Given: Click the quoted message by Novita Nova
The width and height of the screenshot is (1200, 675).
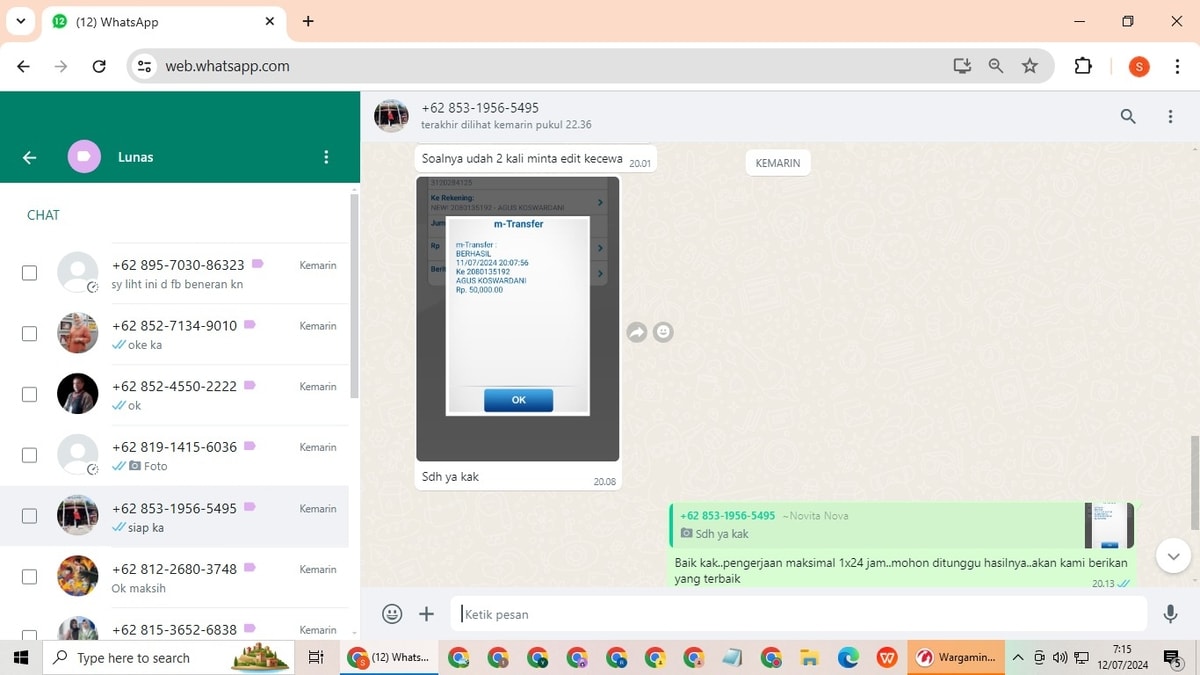Looking at the screenshot, I should click(x=903, y=525).
